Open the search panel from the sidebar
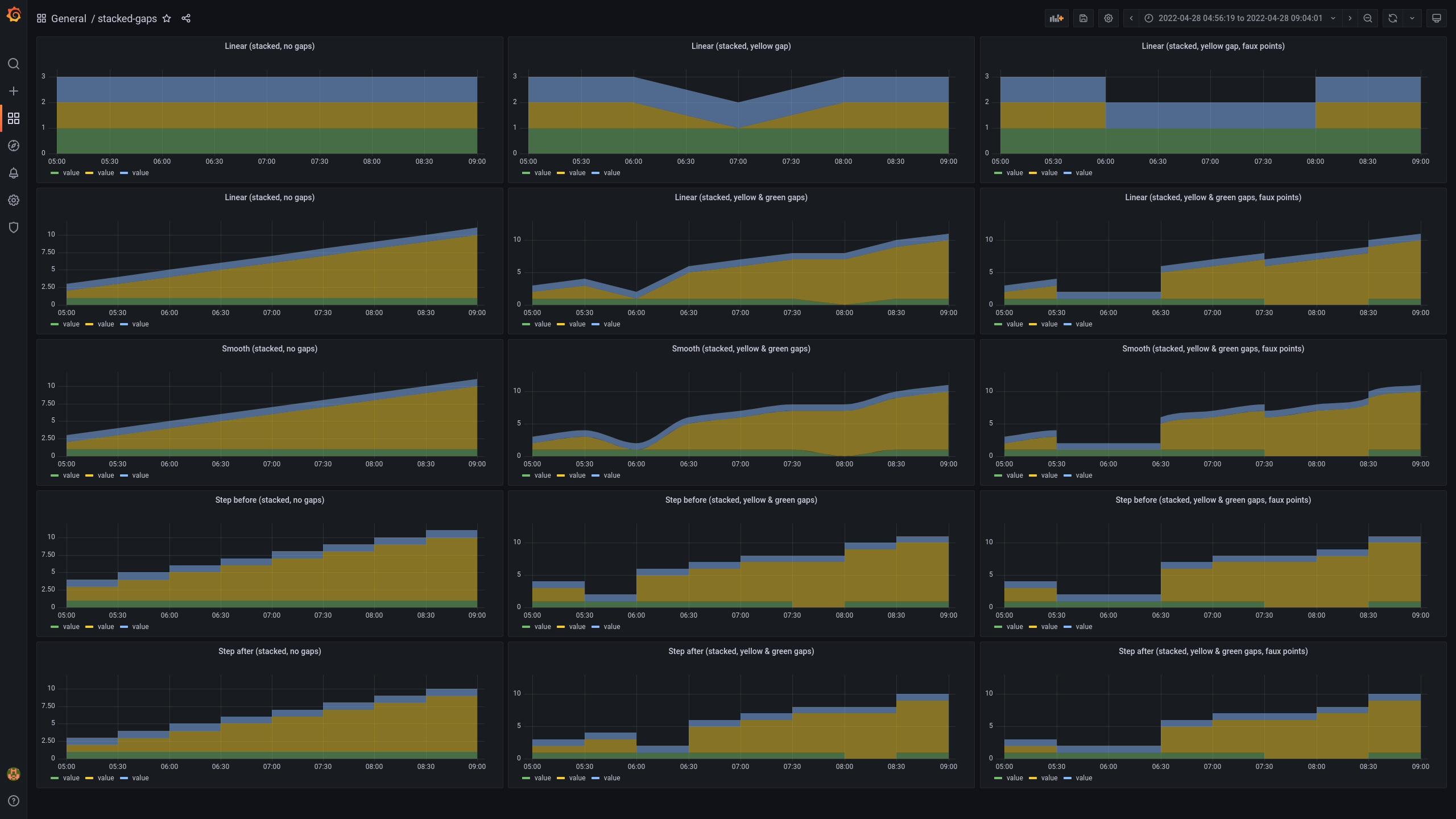 [x=14, y=64]
